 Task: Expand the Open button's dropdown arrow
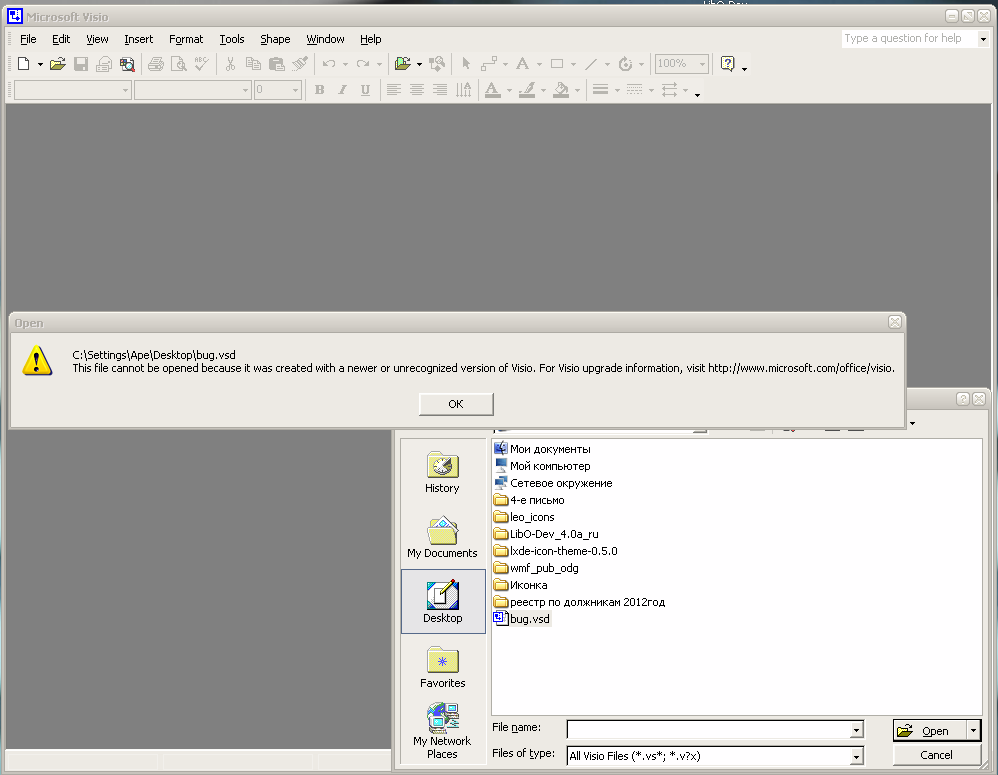(974, 731)
